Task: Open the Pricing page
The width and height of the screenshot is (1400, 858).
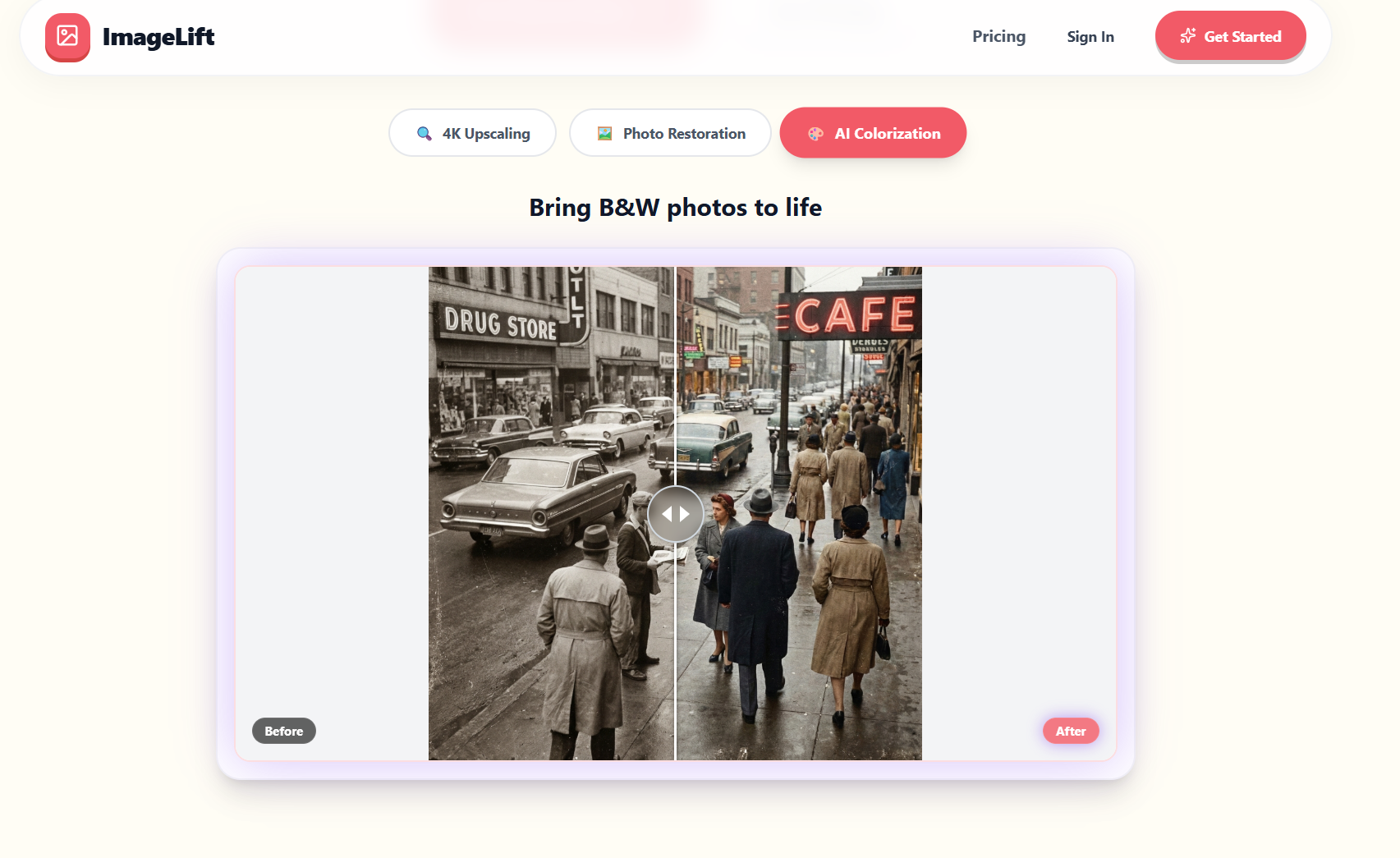Action: tap(998, 36)
